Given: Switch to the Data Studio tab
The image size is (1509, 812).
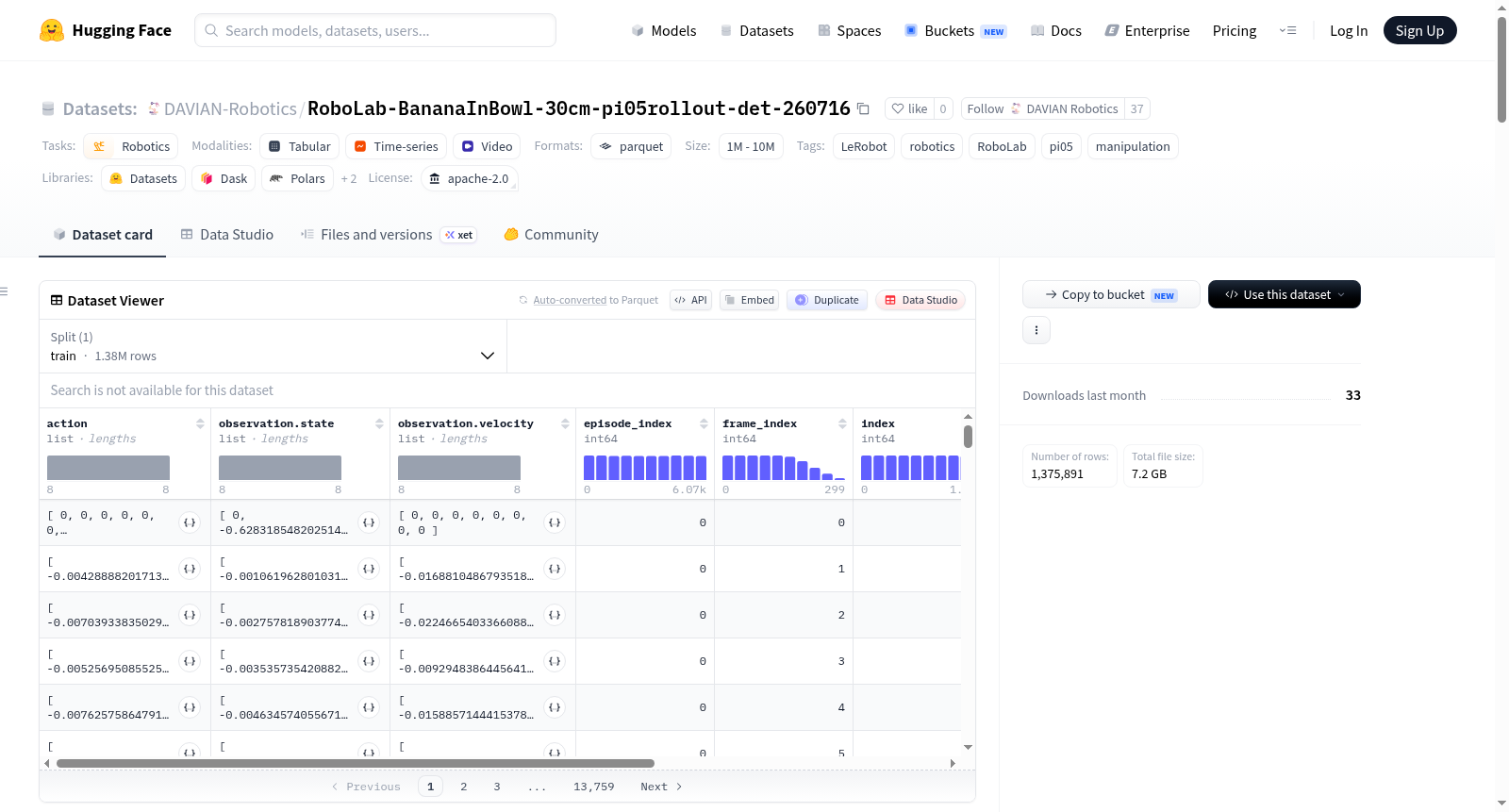Looking at the screenshot, I should pyautogui.click(x=227, y=235).
